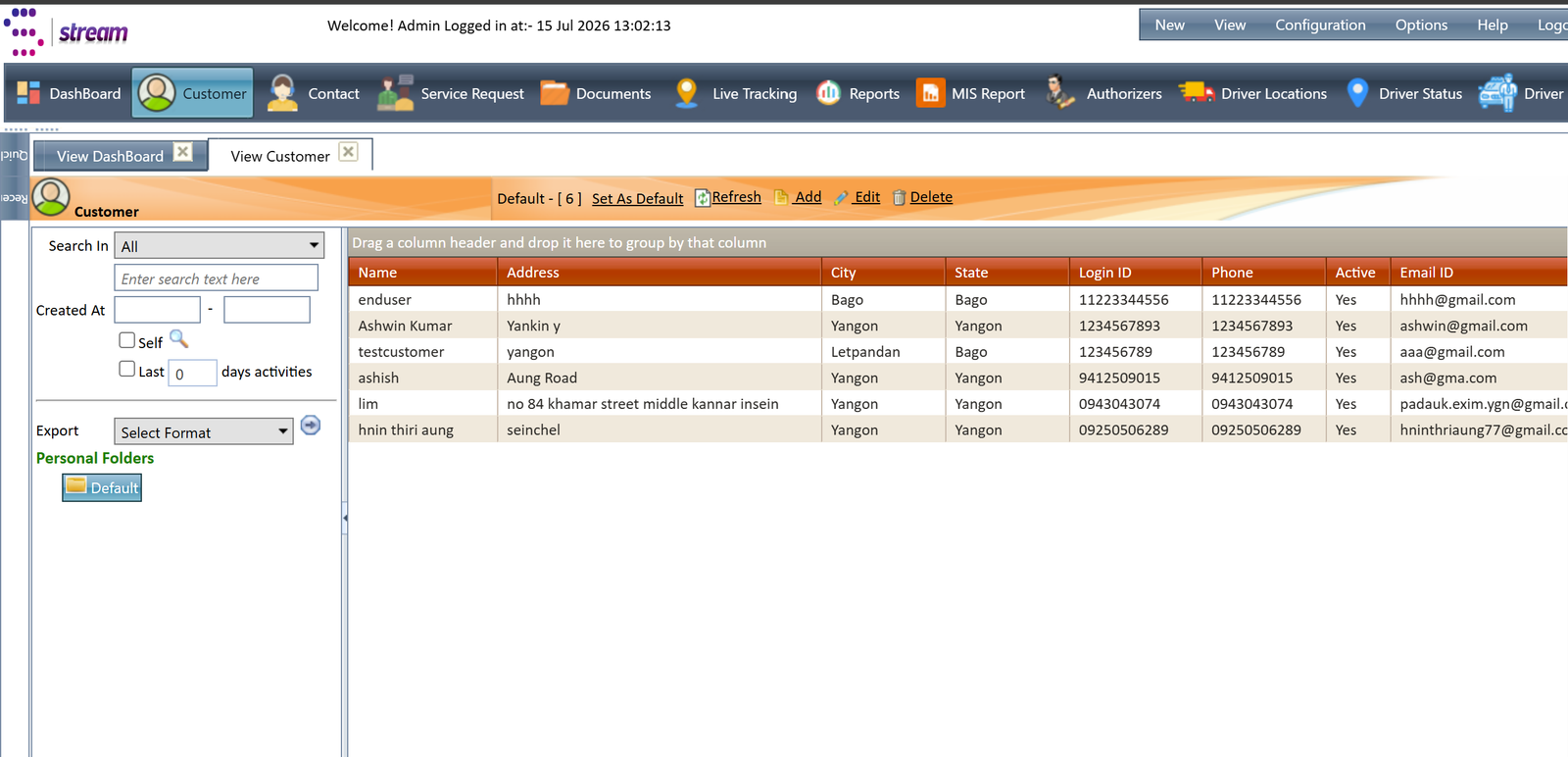Click the stream logo
The image size is (1568, 757).
tap(66, 32)
